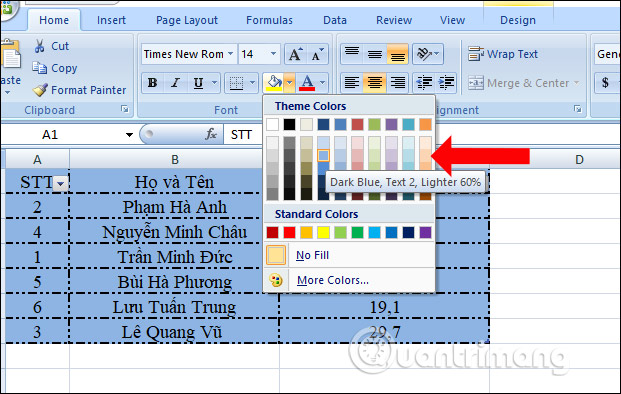The image size is (621, 394).
Task: Click the Office button orb
Action: coord(7,8)
